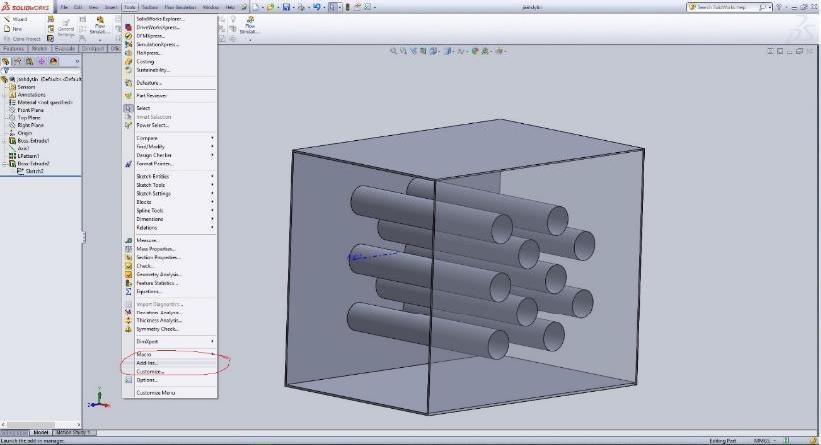Choose Customize in the Tools menu
Image resolution: width=821 pixels, height=445 pixels.
point(170,371)
